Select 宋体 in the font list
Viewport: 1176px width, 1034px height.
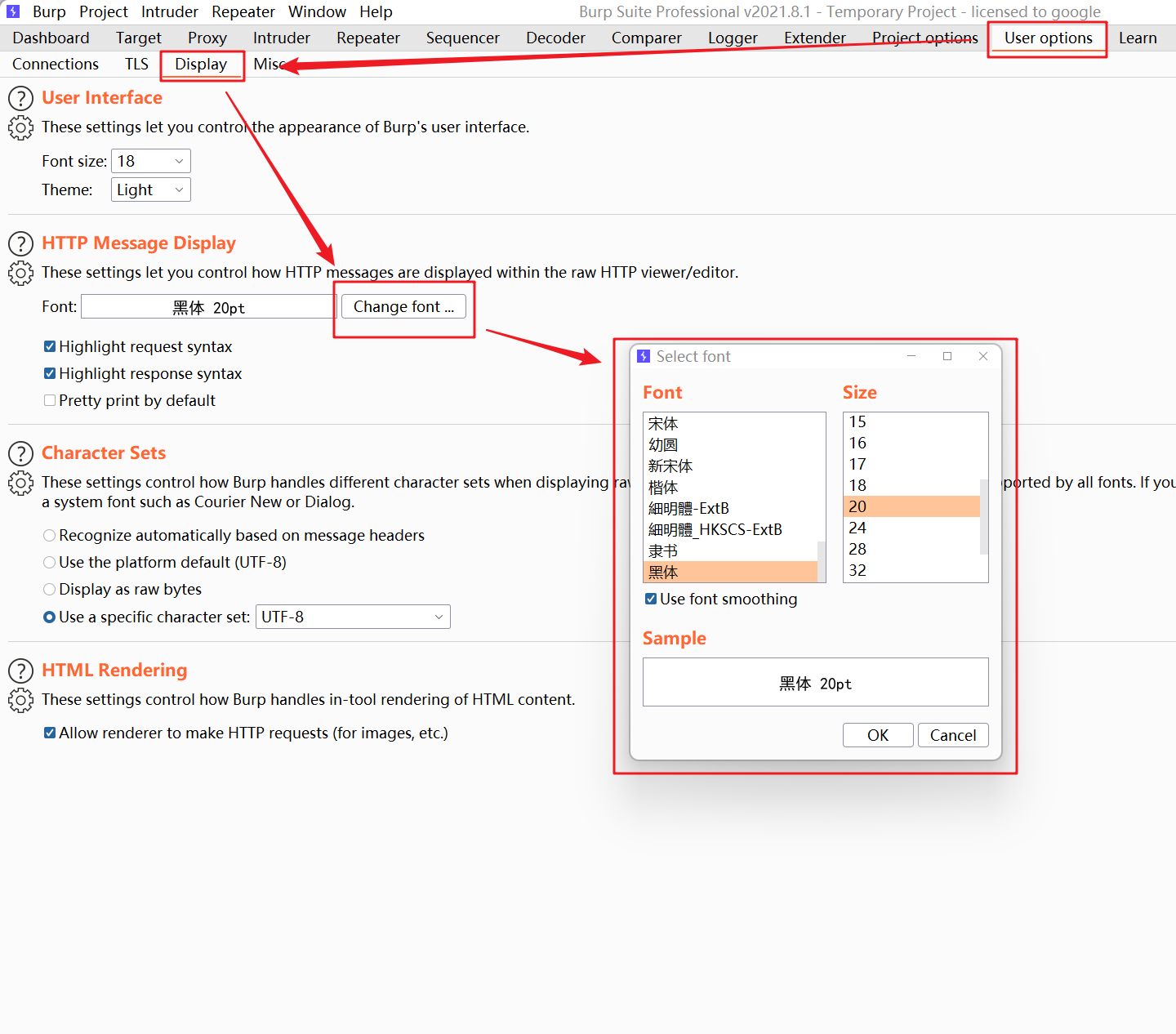pos(731,423)
